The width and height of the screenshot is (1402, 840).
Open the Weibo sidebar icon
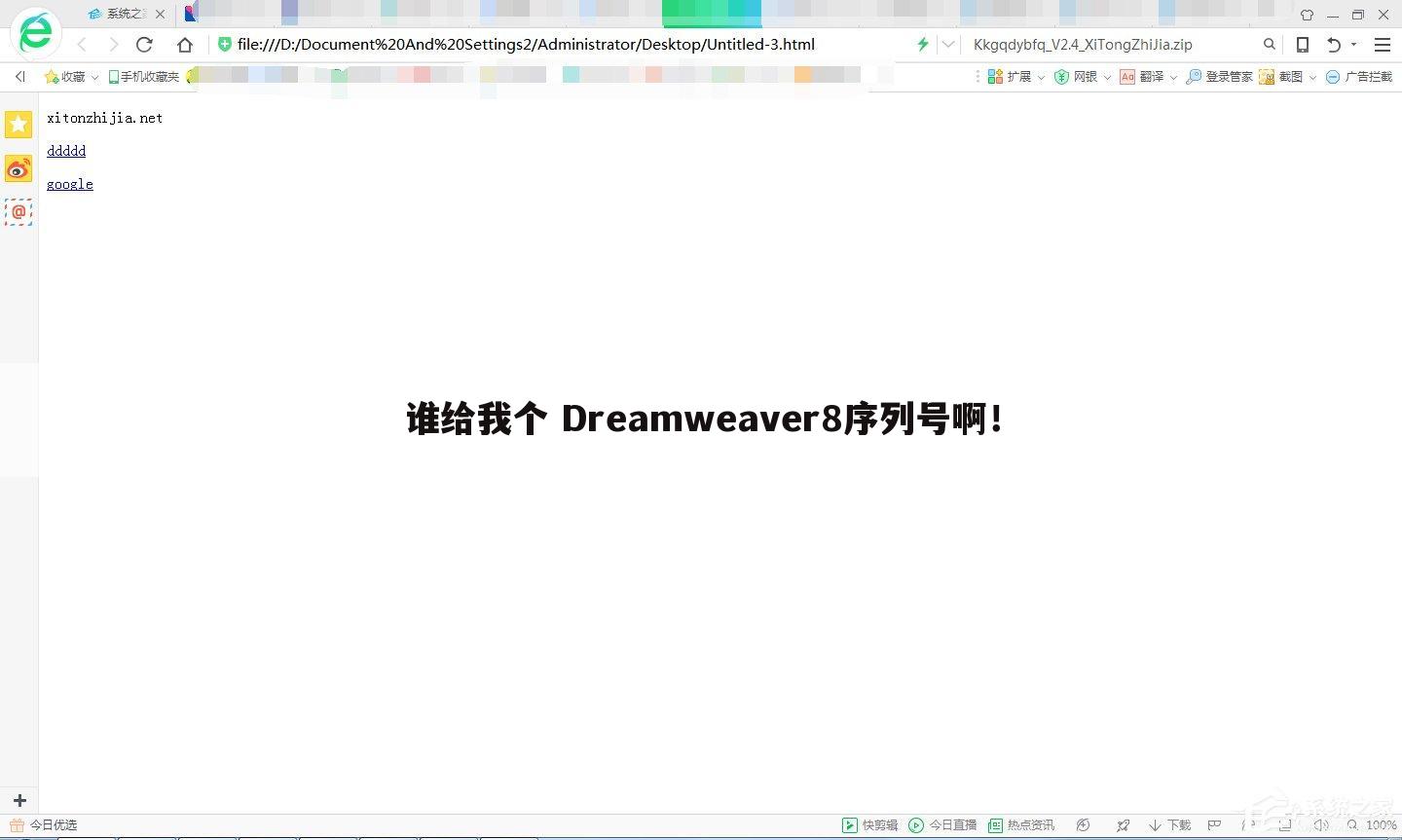point(18,168)
